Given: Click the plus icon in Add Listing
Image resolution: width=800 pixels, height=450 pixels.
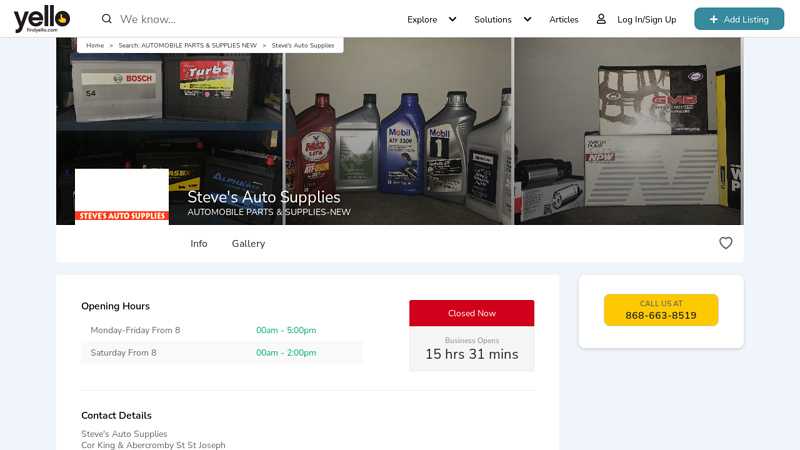Looking at the screenshot, I should pos(713,19).
